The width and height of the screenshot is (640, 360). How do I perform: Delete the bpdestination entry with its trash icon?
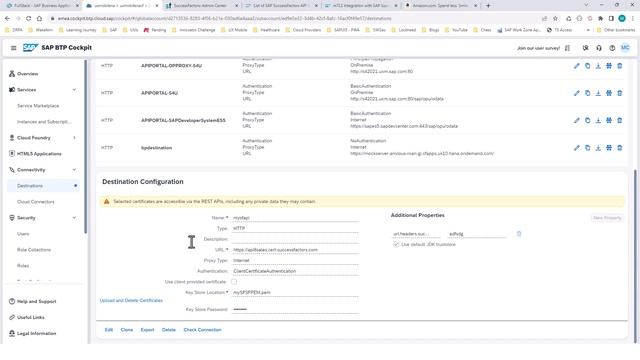pos(620,148)
